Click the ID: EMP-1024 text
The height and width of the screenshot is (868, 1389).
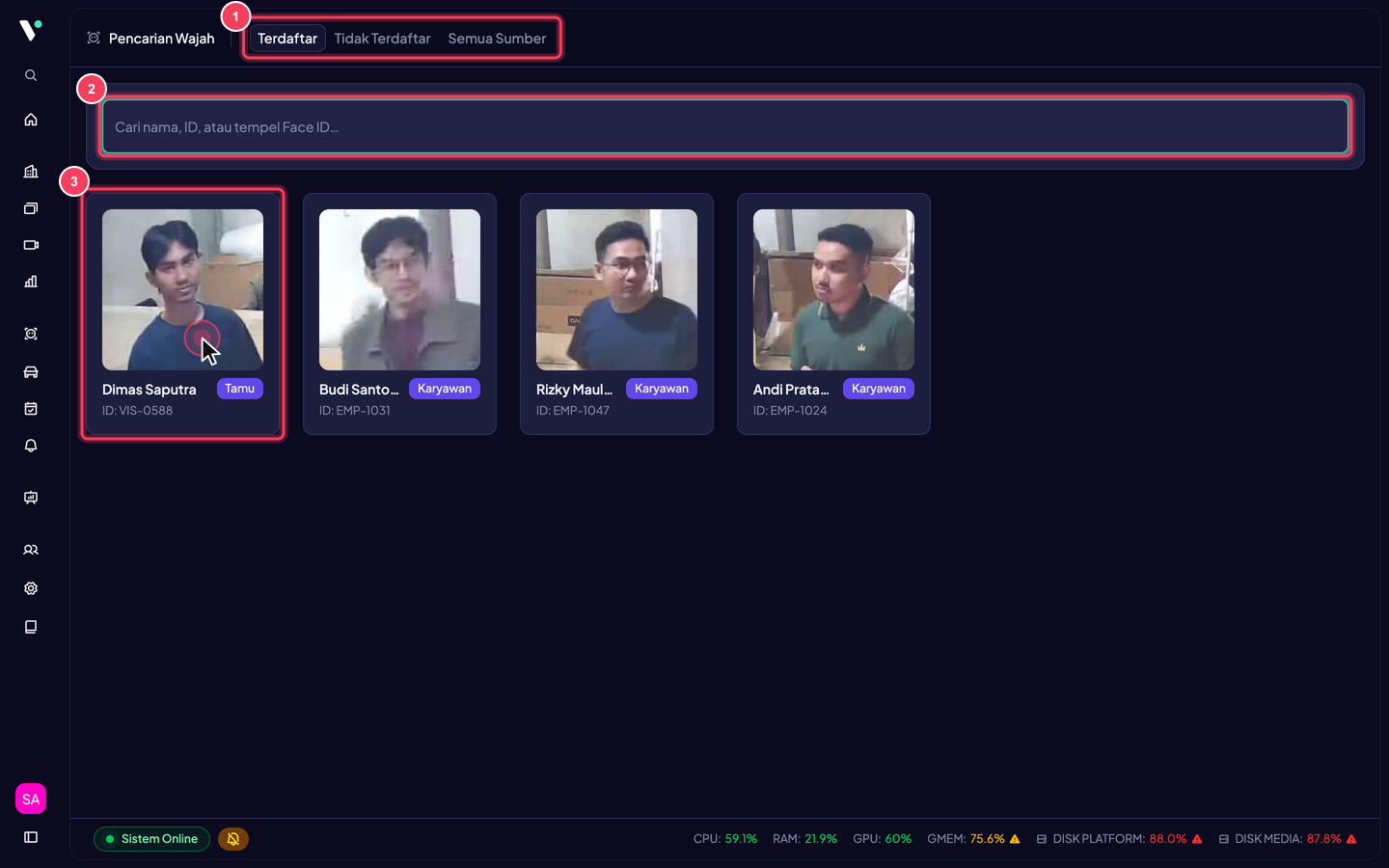click(790, 411)
